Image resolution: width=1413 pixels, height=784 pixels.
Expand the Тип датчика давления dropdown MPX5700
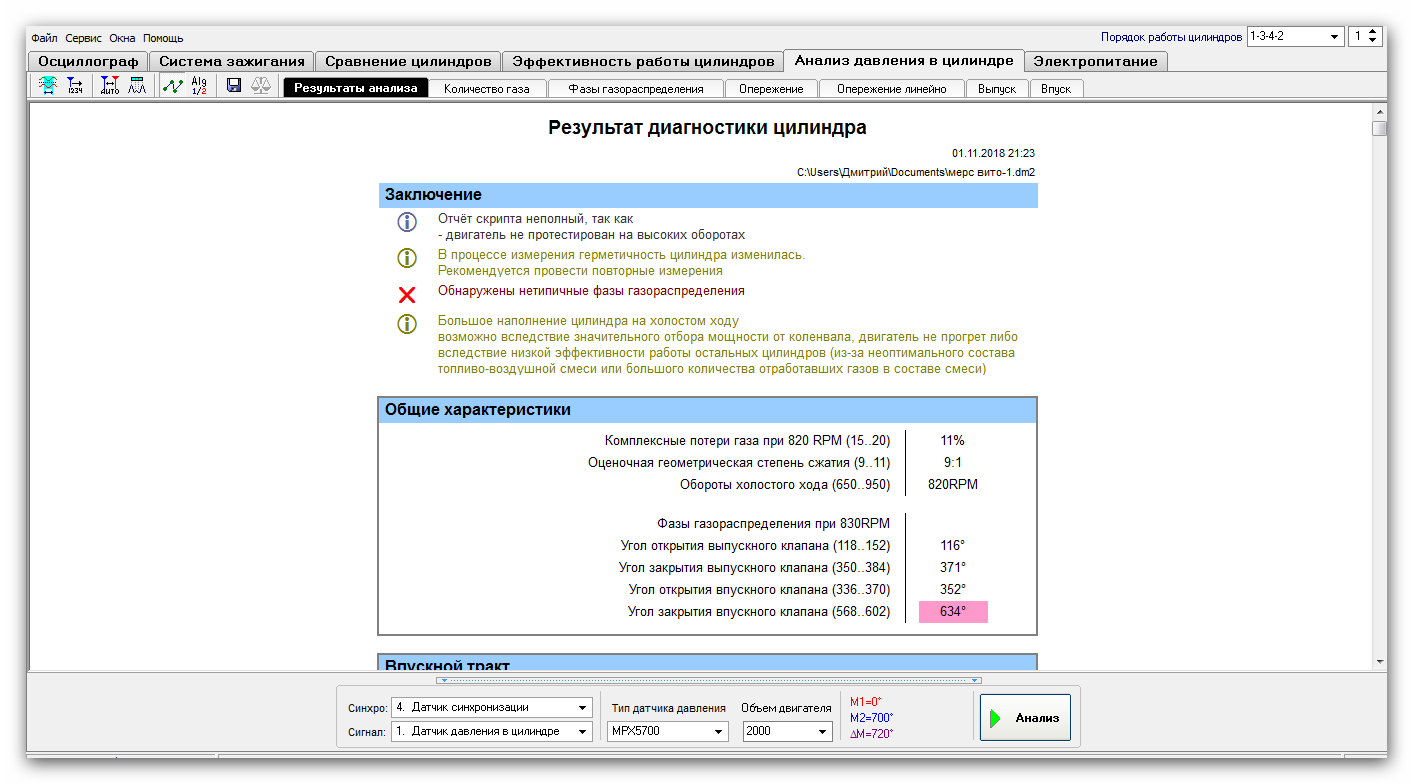719,732
